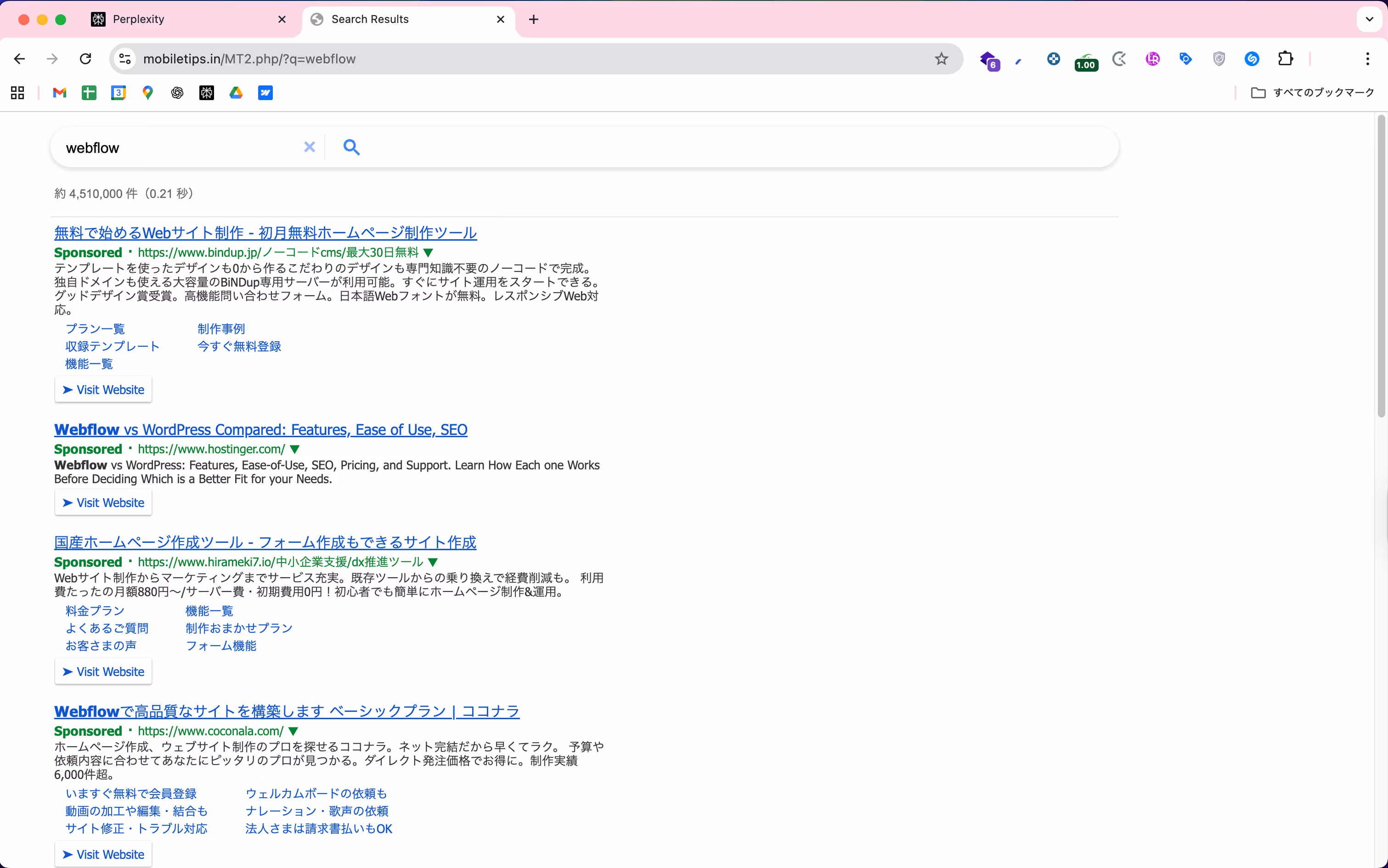Open the green plus bookmark icon
Image resolution: width=1388 pixels, height=868 pixels.
[x=89, y=92]
